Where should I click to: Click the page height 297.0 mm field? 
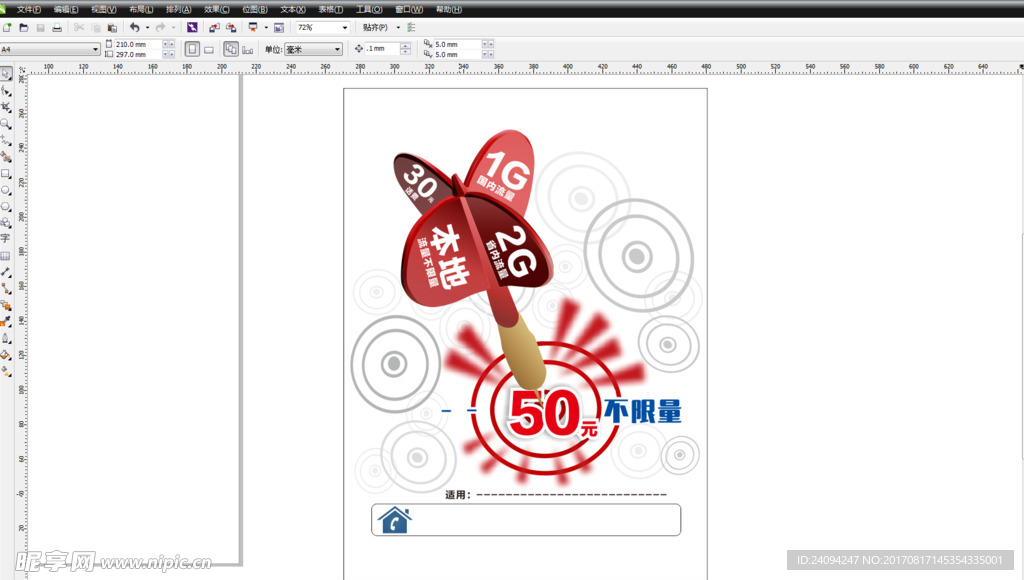(137, 54)
